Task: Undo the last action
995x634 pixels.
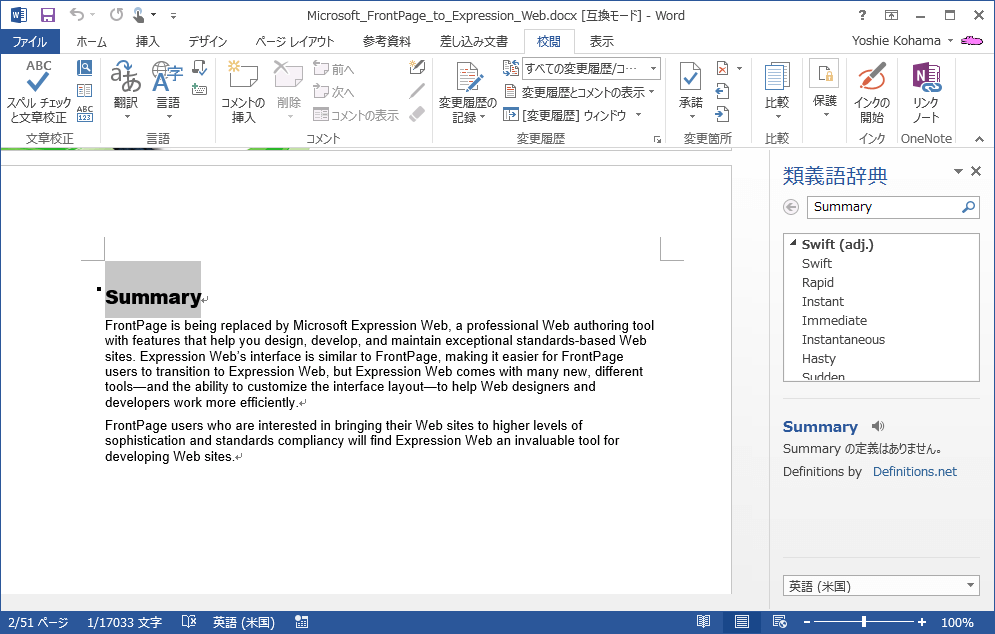Action: pos(77,15)
